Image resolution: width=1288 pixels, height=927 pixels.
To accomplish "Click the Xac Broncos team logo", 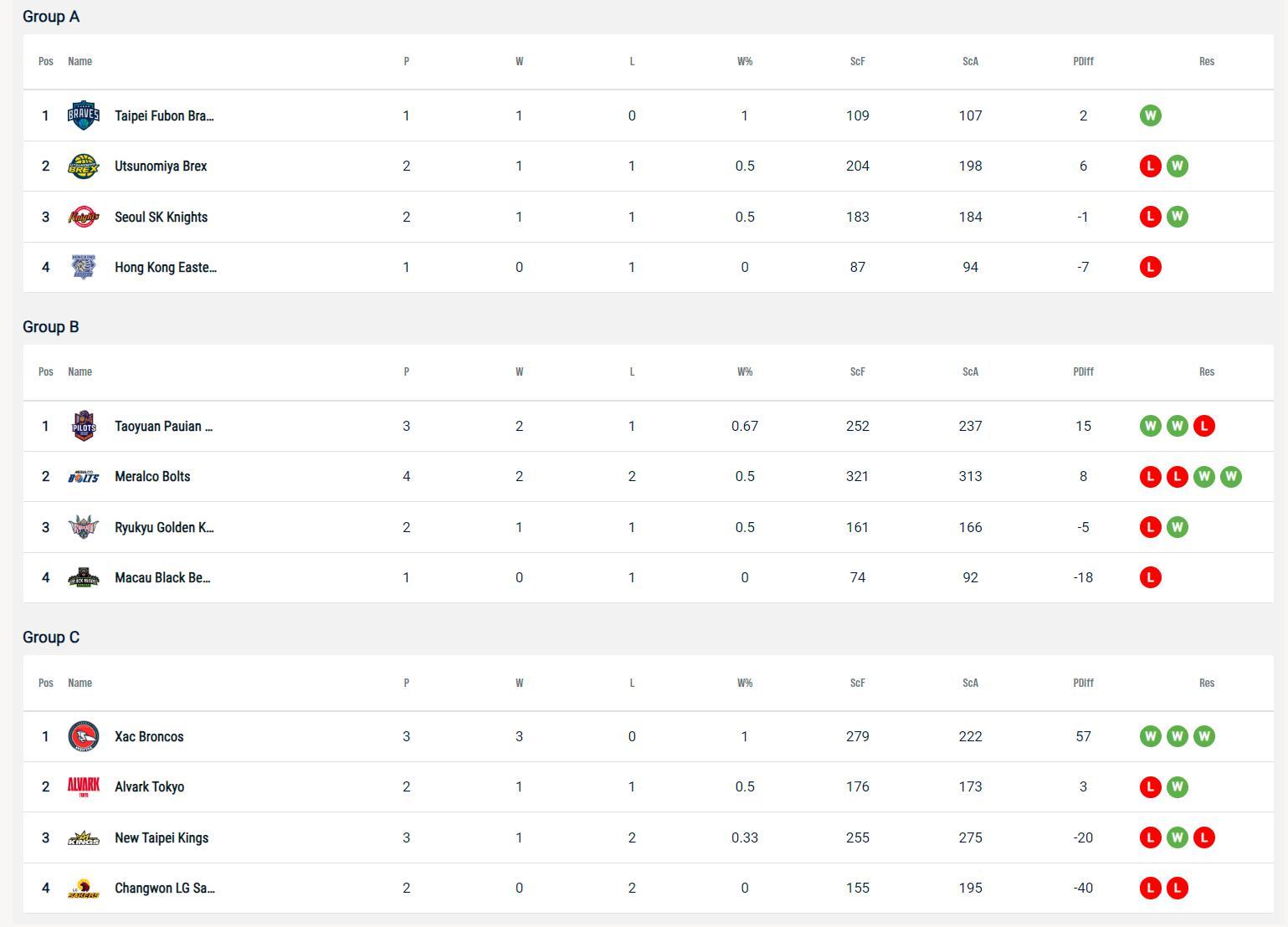I will pyautogui.click(x=83, y=736).
